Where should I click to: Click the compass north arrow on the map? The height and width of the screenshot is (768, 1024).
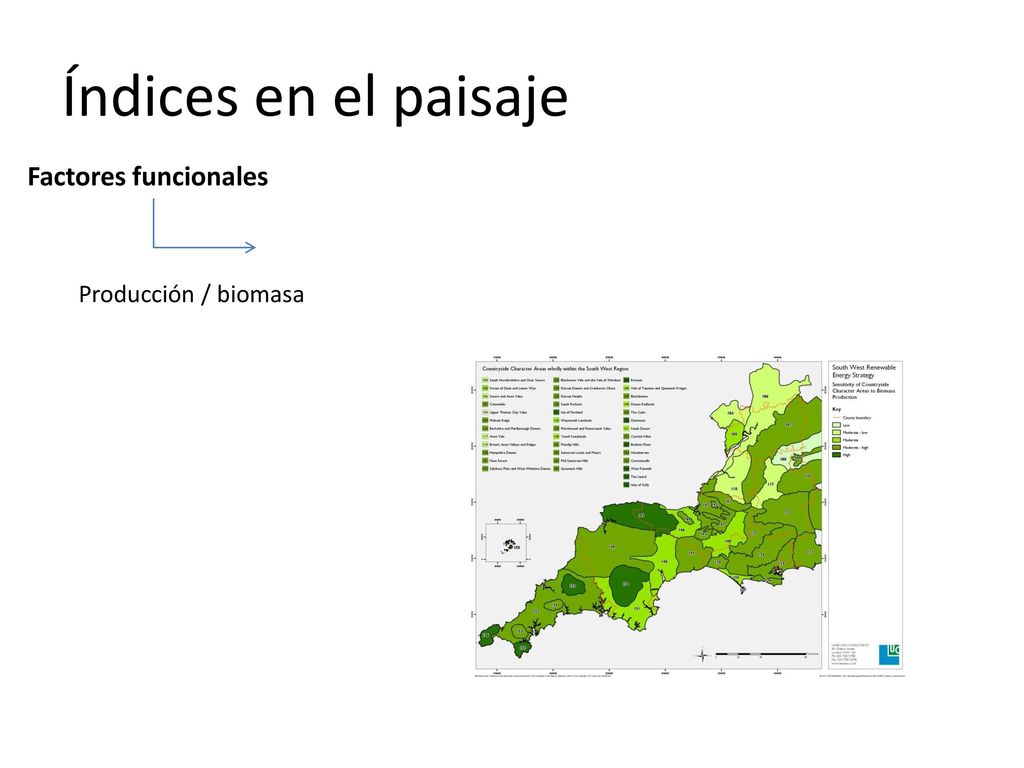702,655
